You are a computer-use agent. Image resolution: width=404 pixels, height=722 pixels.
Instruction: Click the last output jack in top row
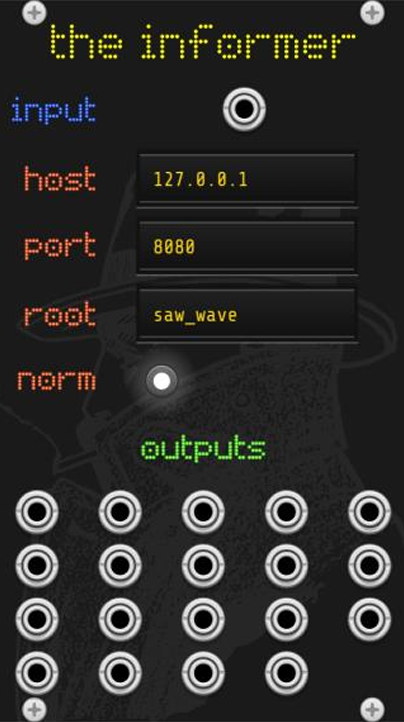[369, 512]
